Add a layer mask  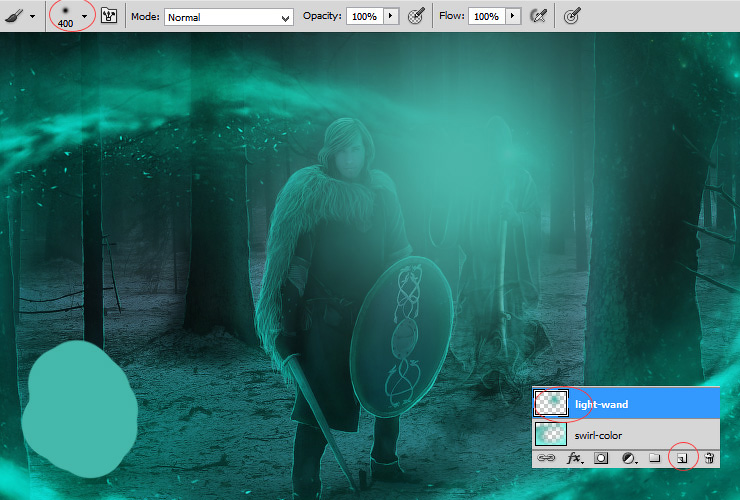coord(601,458)
